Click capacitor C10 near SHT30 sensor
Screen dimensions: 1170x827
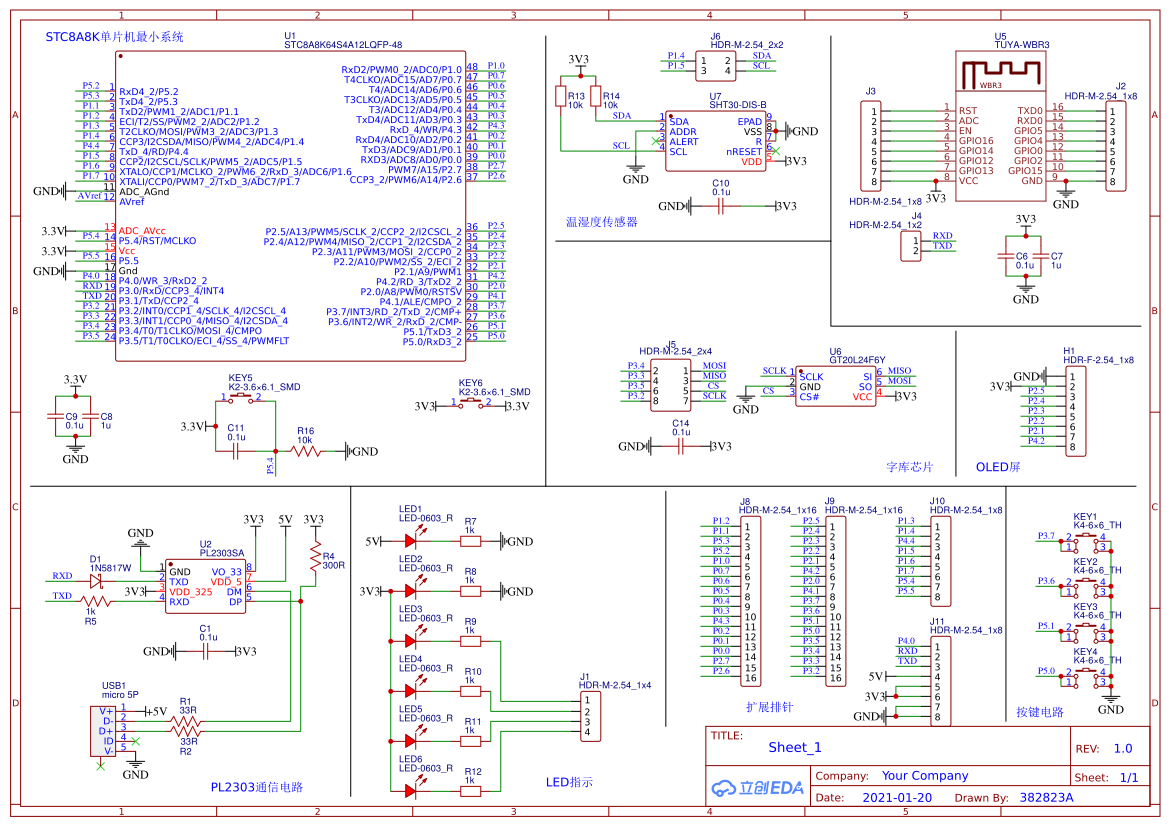tap(720, 205)
